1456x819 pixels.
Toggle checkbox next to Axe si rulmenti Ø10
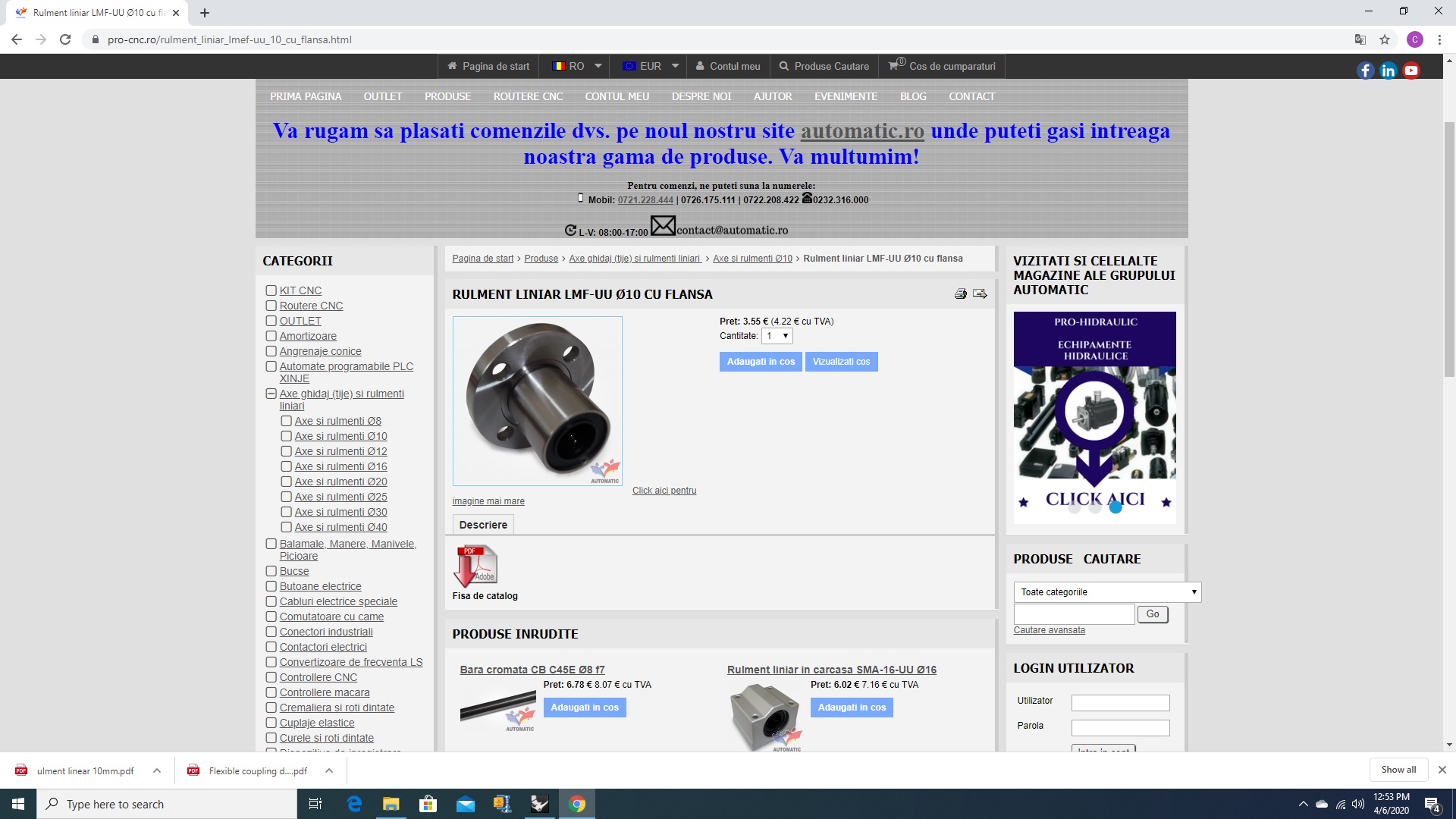point(286,436)
